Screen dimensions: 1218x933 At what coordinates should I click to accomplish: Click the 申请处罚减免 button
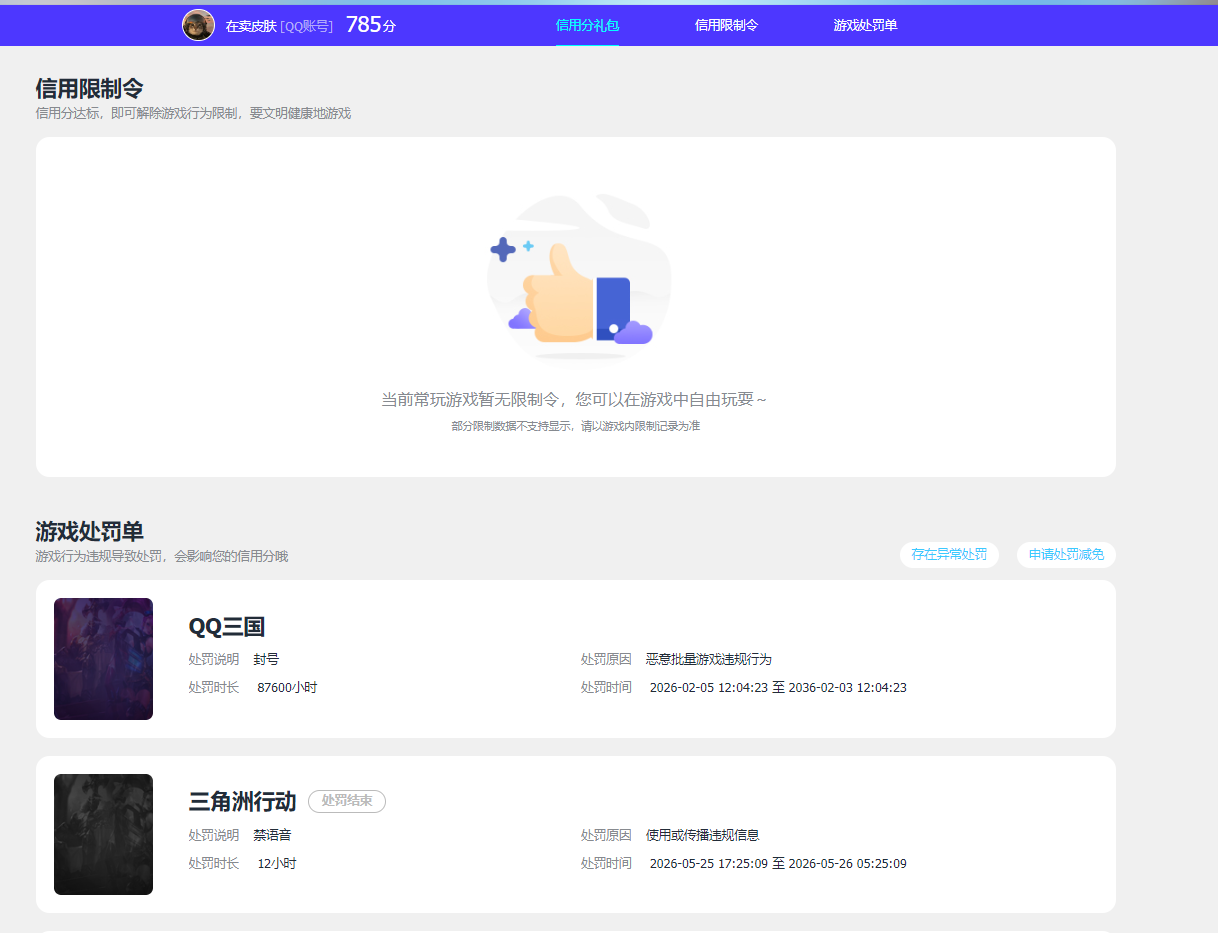click(1066, 554)
